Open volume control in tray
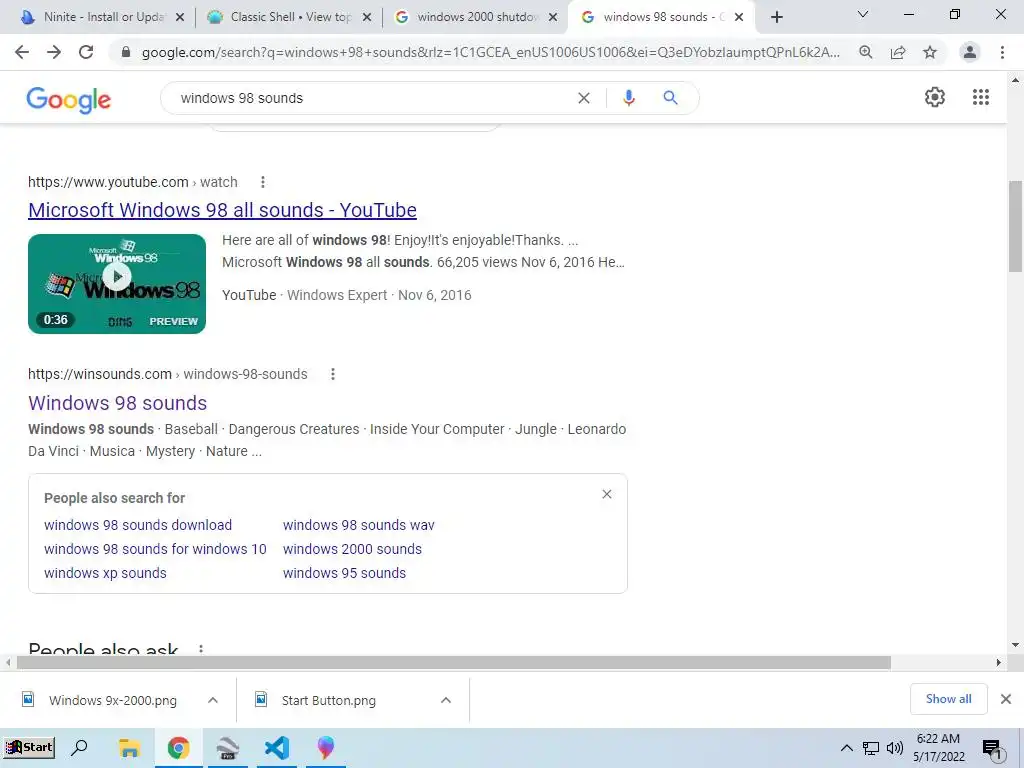This screenshot has height=768, width=1024. (895, 748)
